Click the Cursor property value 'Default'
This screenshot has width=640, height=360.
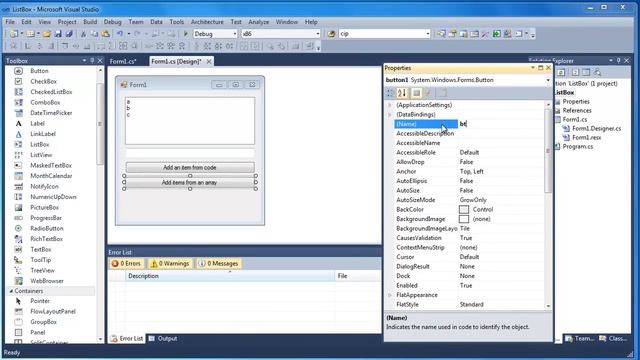(469, 257)
